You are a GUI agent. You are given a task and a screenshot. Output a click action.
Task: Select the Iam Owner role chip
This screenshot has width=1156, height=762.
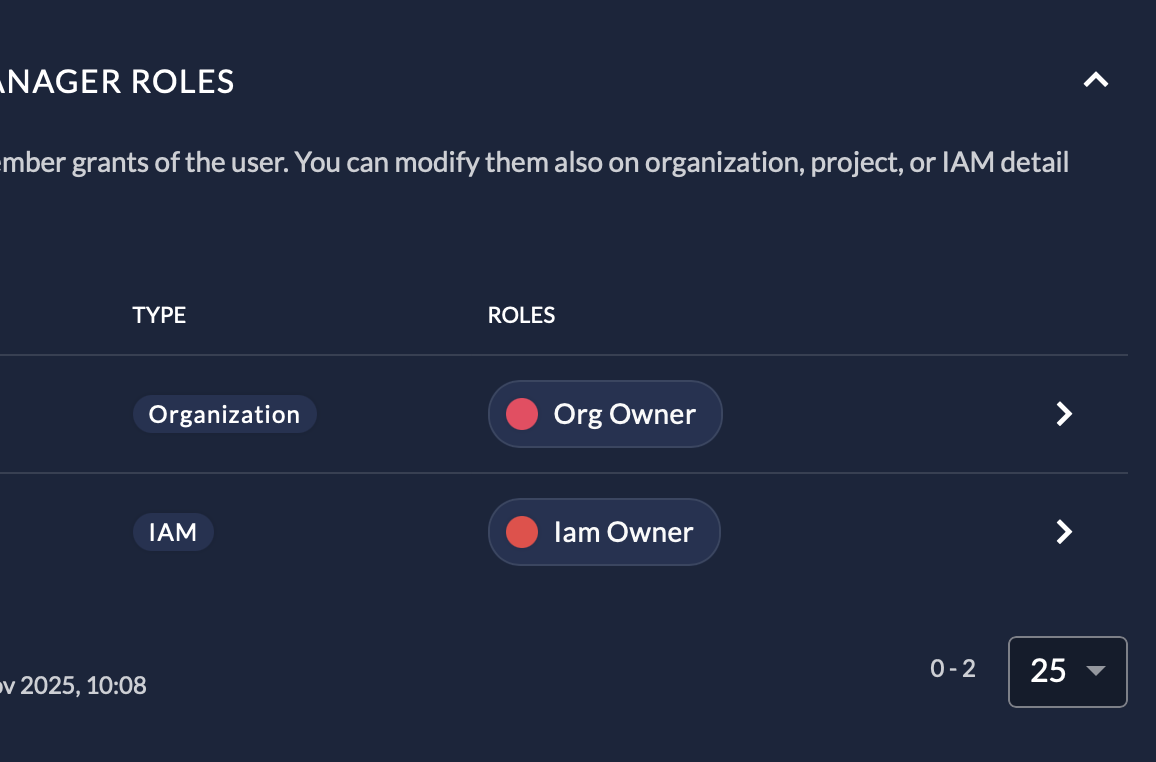[603, 532]
